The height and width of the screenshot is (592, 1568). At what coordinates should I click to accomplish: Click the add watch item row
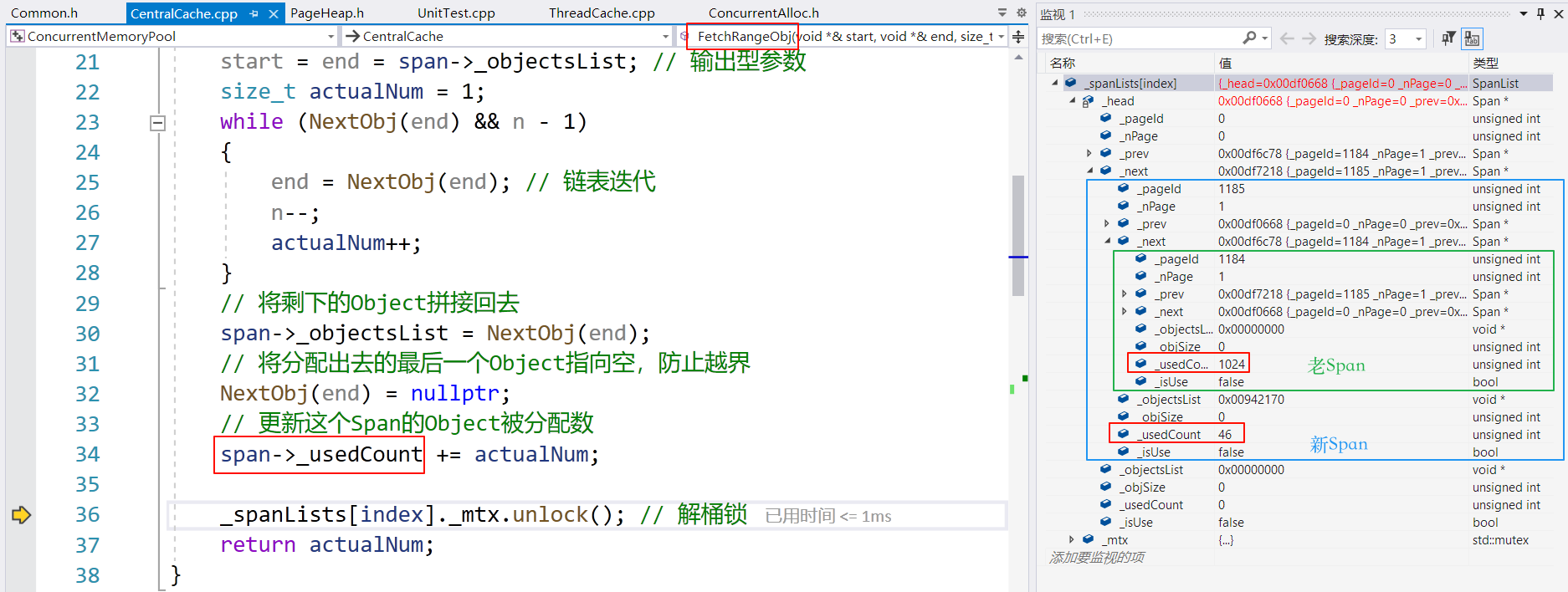(1097, 558)
